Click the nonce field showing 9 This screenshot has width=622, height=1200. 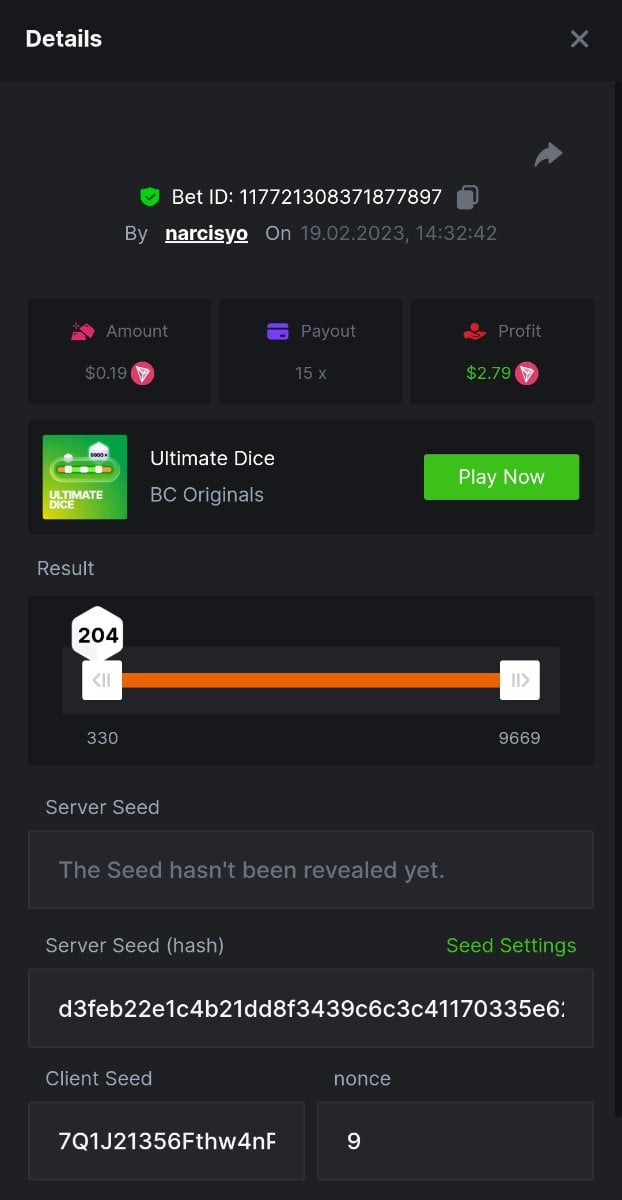click(x=455, y=1140)
